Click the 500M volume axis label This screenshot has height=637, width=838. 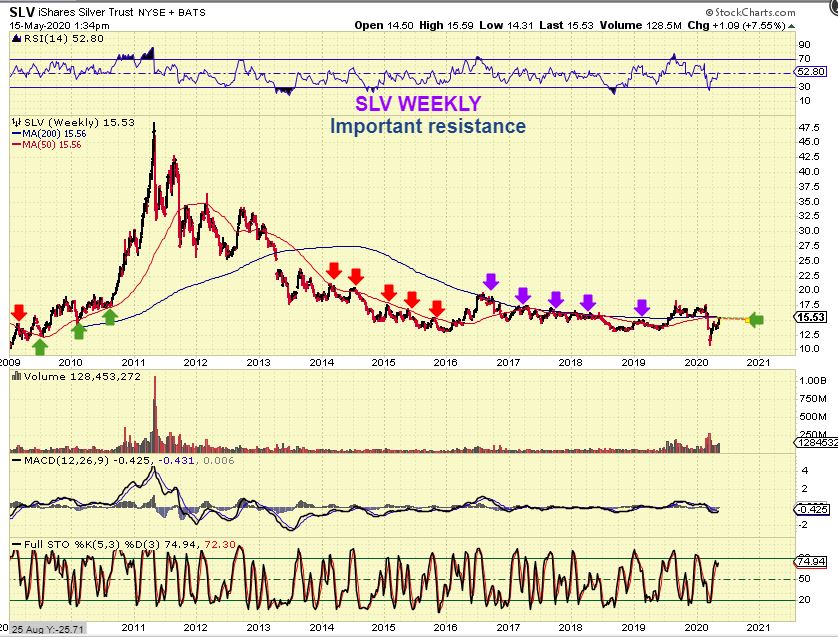pyautogui.click(x=813, y=417)
